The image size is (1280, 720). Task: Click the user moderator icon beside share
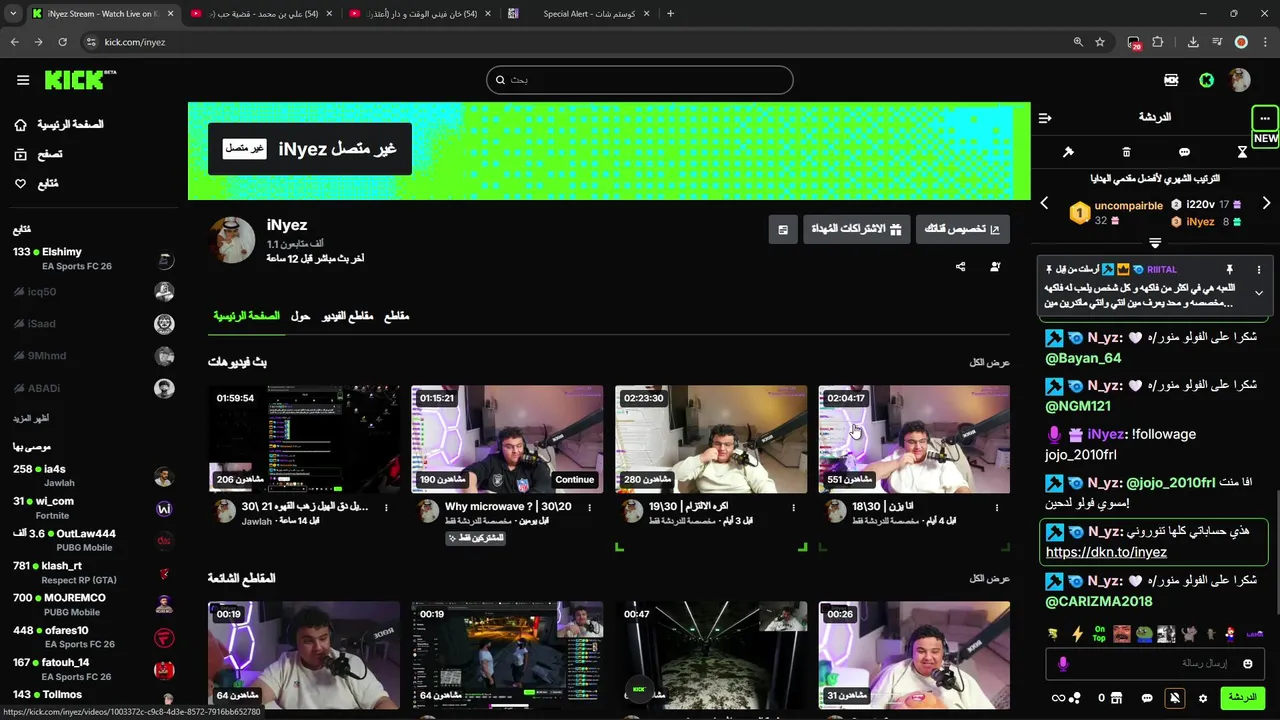[995, 267]
